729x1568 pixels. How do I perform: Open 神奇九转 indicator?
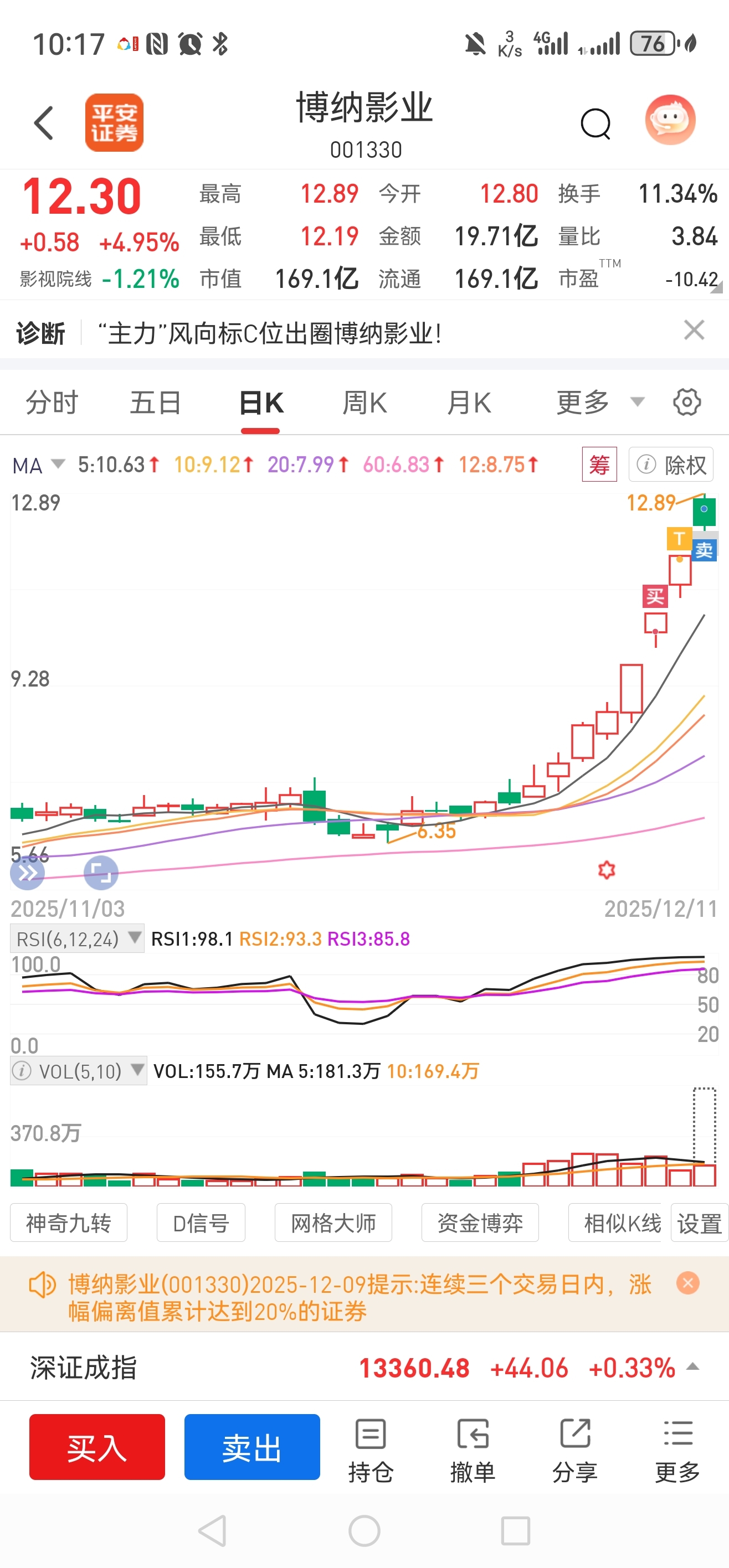click(69, 1223)
